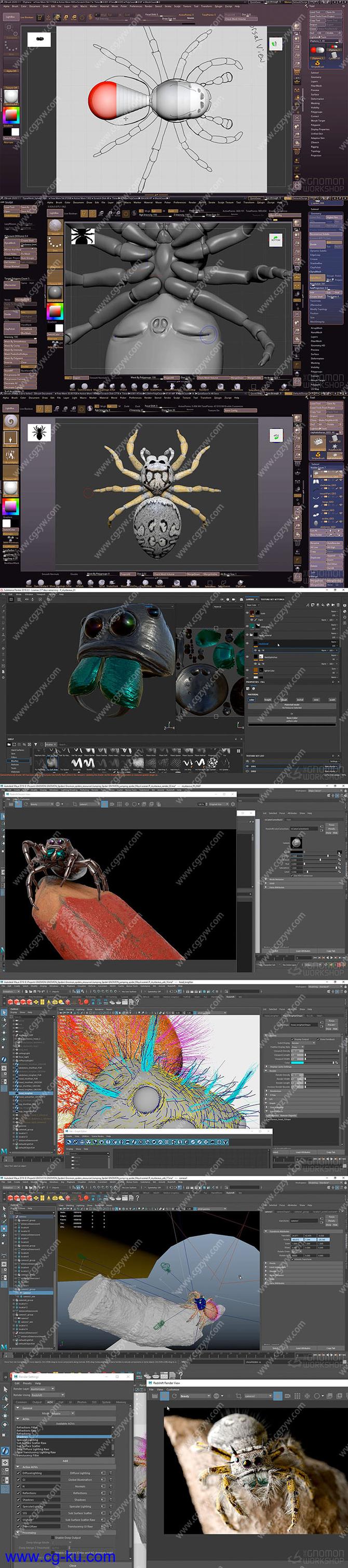Open the color picker in the gray sculpt window
This screenshot has height=1568, width=348.
56,312
